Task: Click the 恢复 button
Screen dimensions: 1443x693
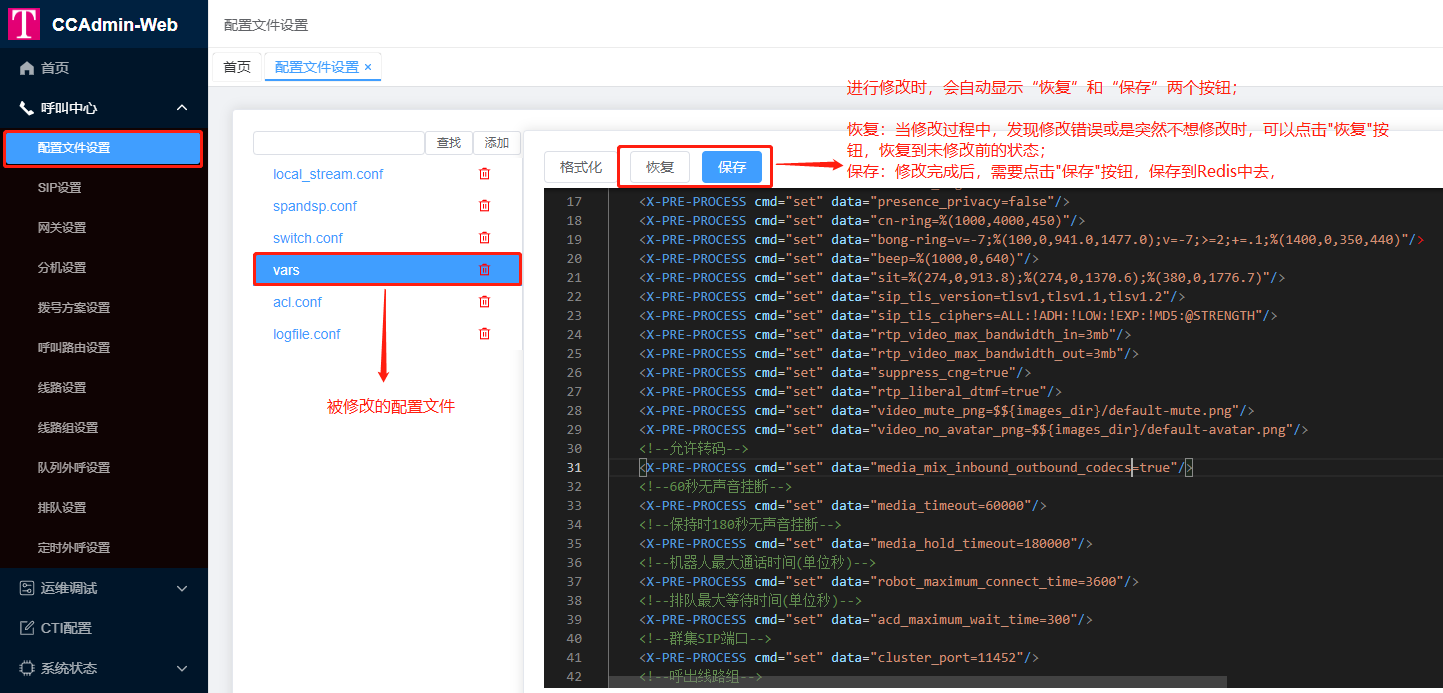Action: coord(660,167)
